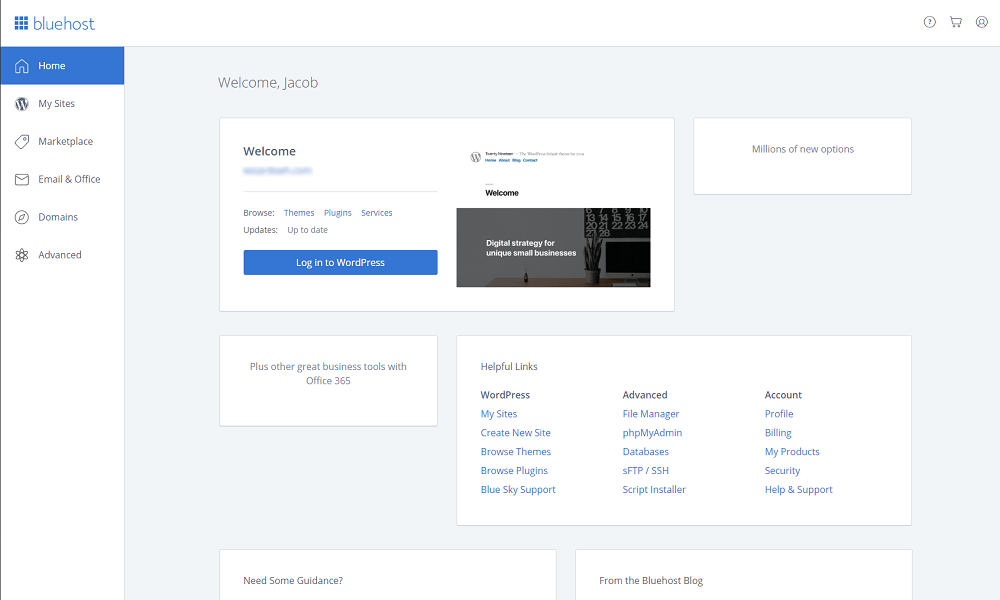Open the Browse Themes helpful link

(516, 451)
